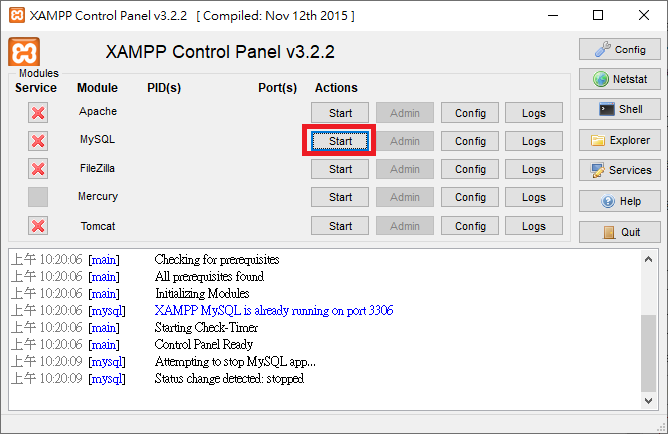This screenshot has width=668, height=434.
Task: Click the log scrollbar up arrow
Action: 648,259
